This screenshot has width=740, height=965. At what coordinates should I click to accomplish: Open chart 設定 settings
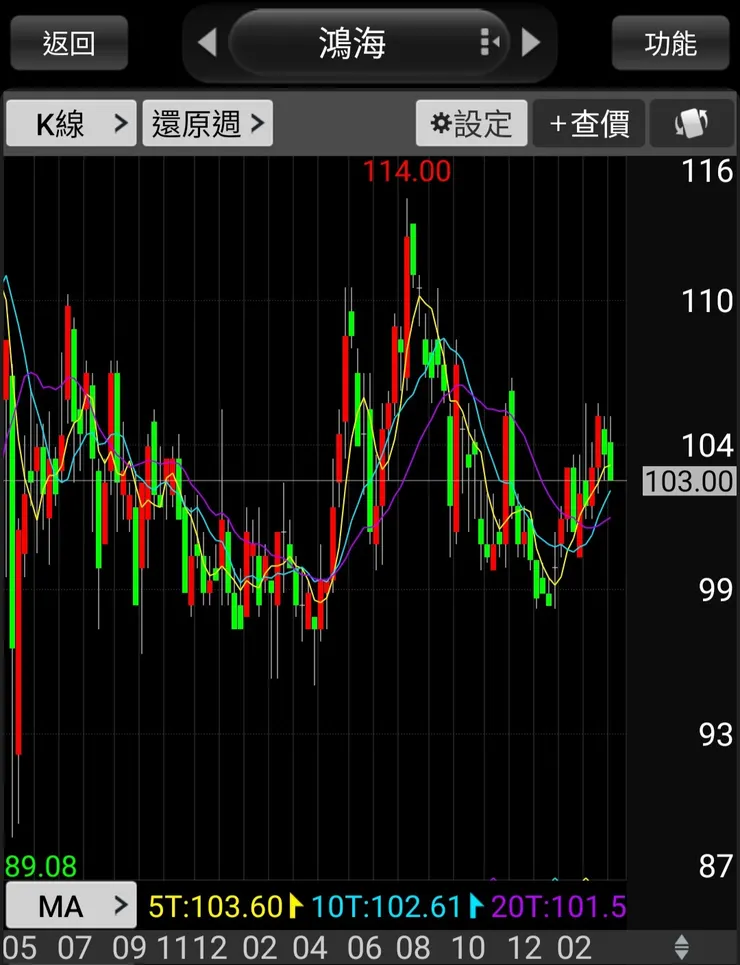pyautogui.click(x=472, y=123)
